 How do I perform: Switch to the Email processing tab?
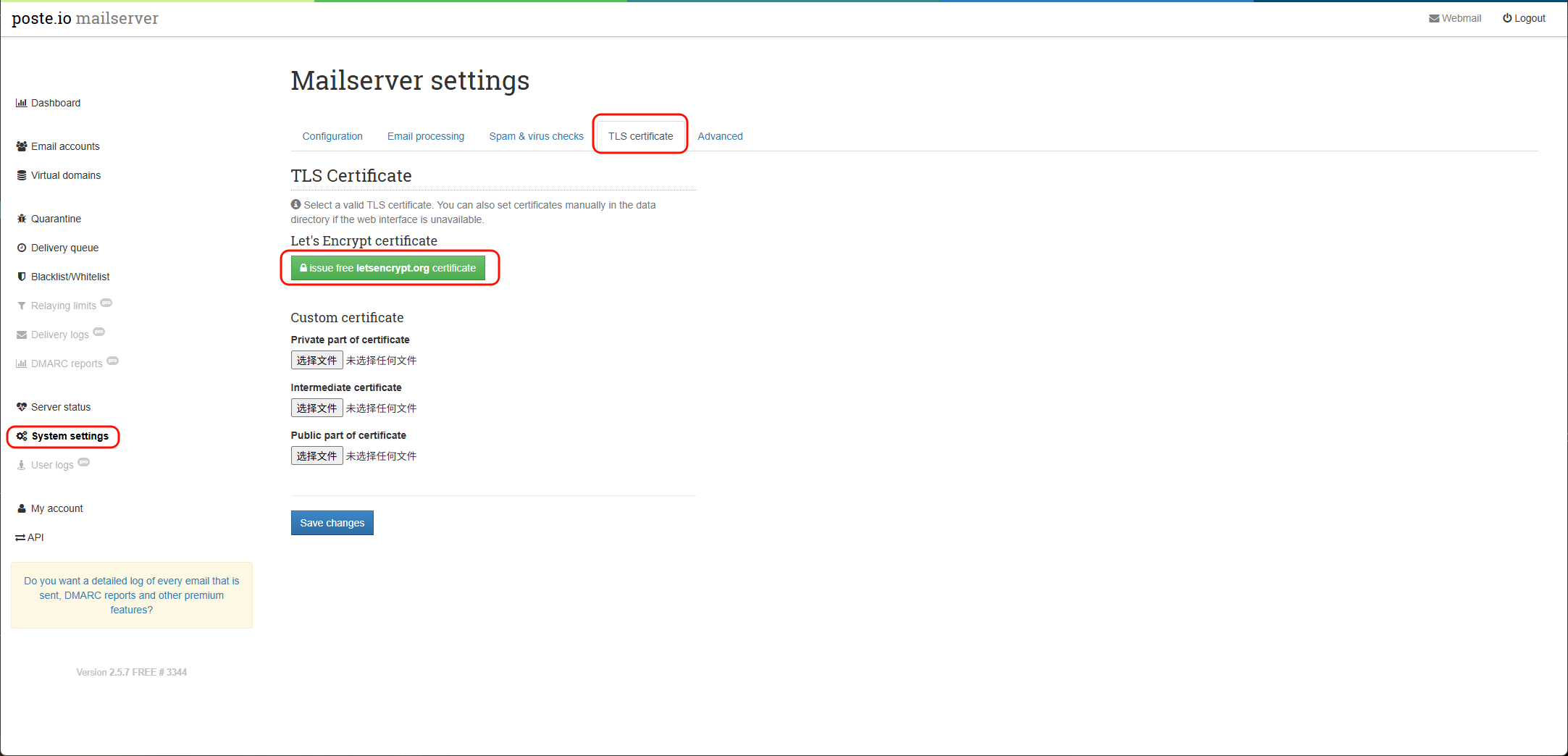(x=425, y=136)
